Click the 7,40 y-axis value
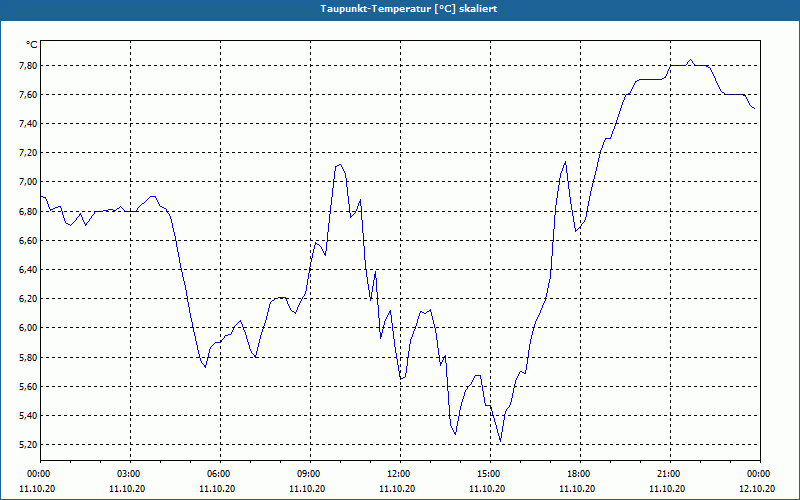The image size is (800, 500). [x=29, y=123]
